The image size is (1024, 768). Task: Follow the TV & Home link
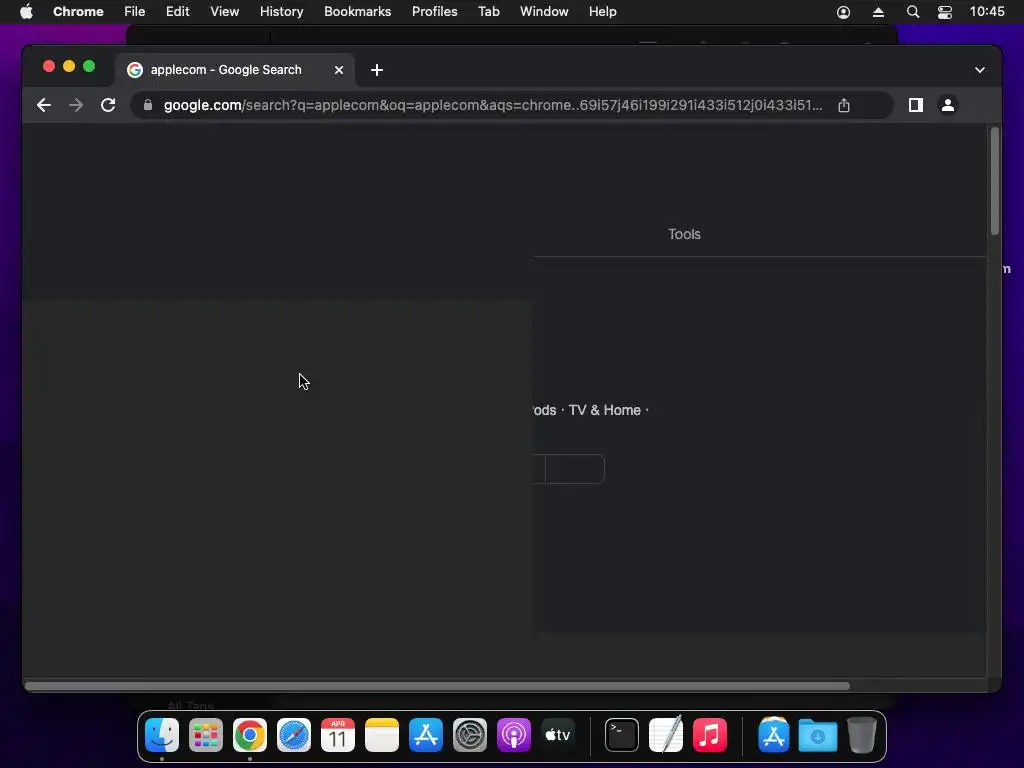click(605, 410)
